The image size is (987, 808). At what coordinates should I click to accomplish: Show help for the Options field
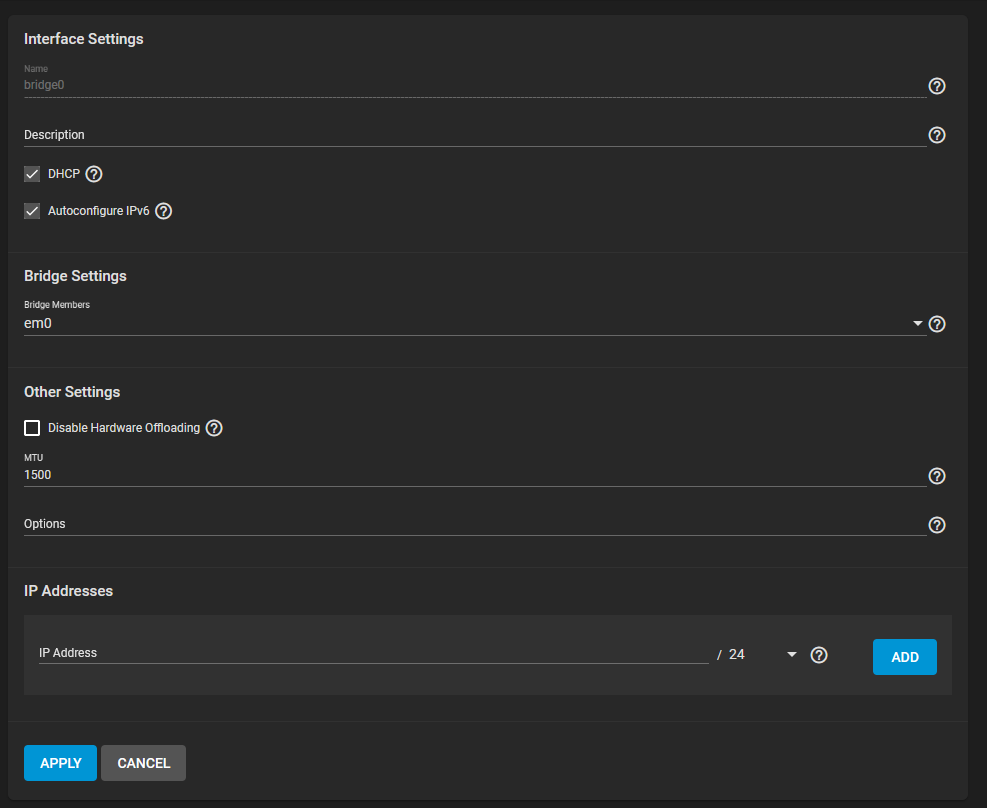pos(937,525)
